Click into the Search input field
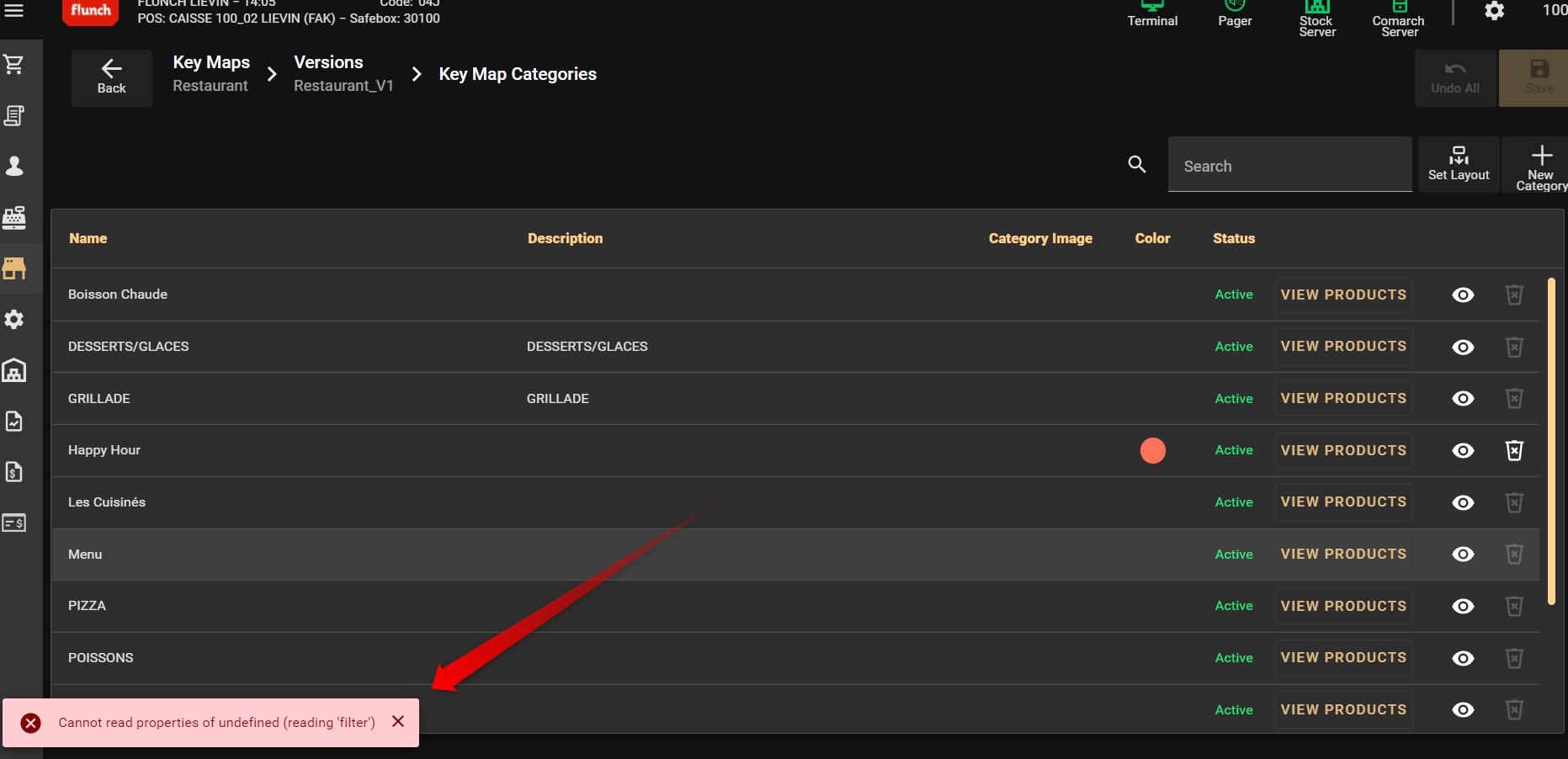1568x759 pixels. click(1289, 166)
